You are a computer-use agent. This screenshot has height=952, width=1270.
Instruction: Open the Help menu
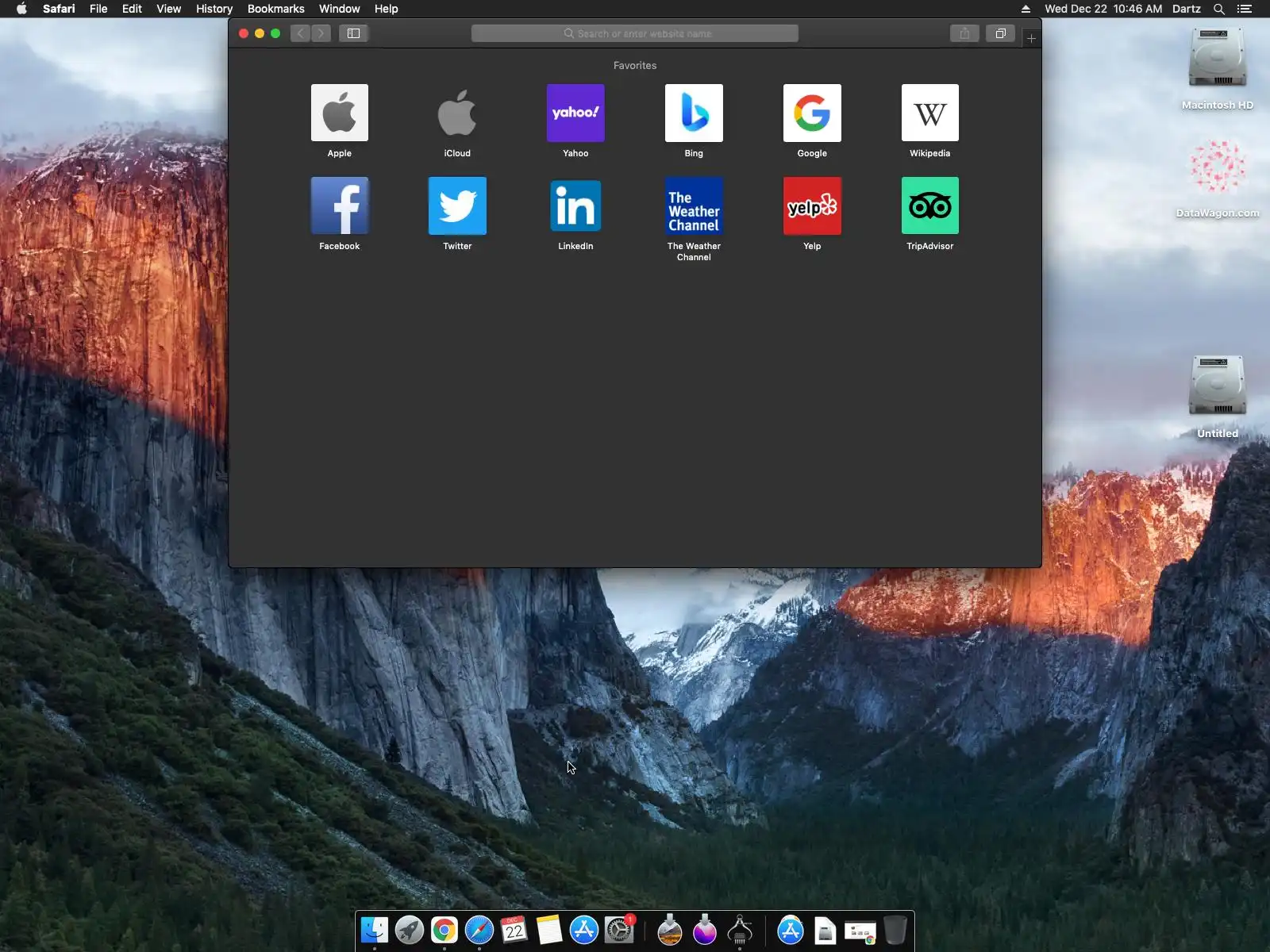[x=386, y=9]
